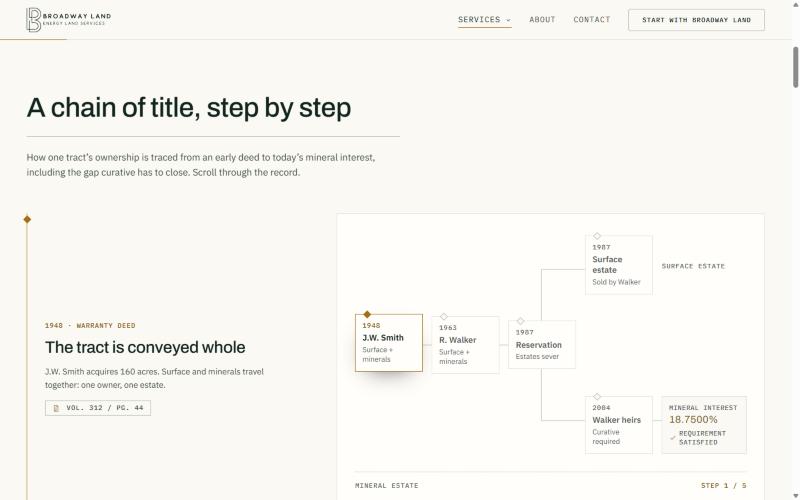Screen dimensions: 800x500
Task: Click the diamond marker on Reservation card
Action: pos(520,321)
